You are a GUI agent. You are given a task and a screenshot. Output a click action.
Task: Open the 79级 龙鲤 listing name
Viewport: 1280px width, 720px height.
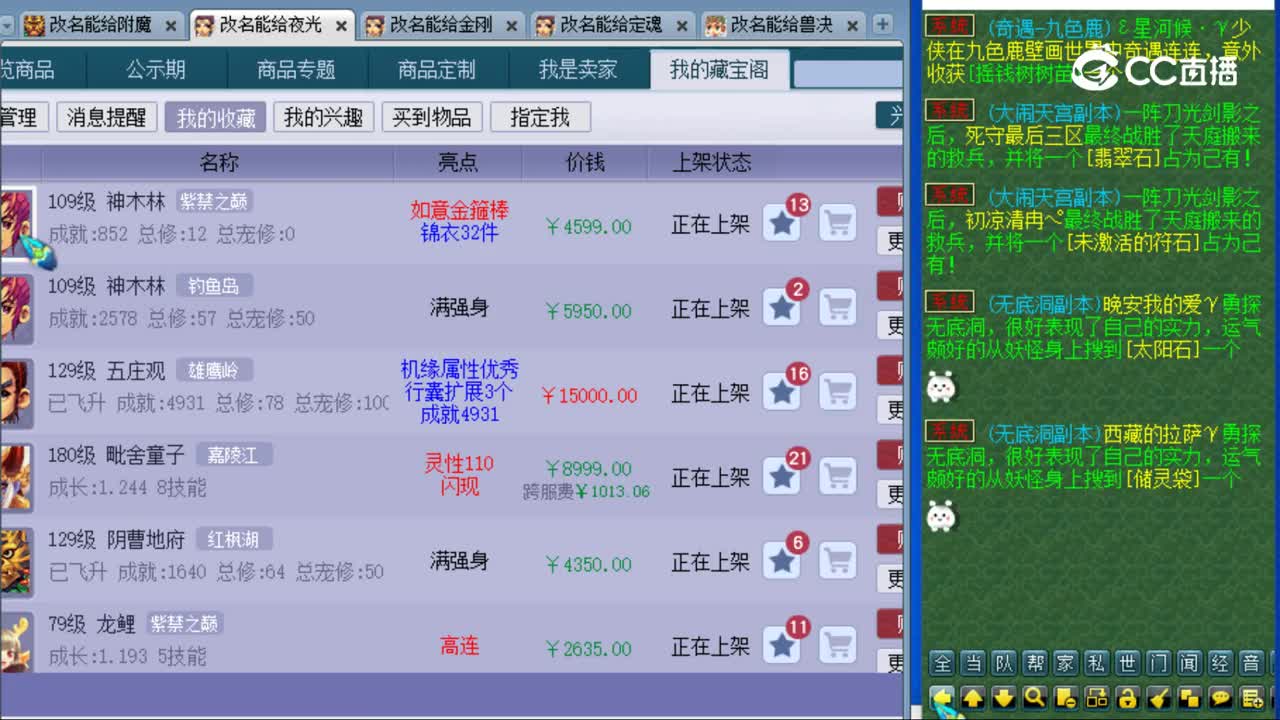[92, 624]
